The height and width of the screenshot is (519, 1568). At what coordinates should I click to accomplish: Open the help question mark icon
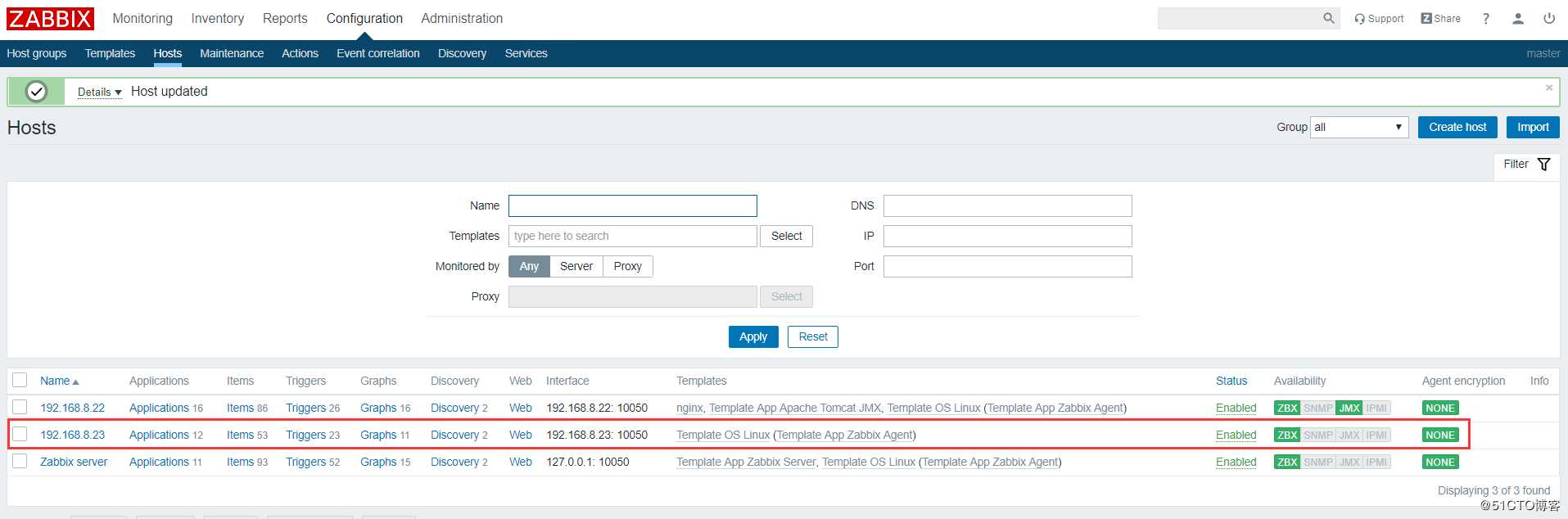click(1486, 18)
